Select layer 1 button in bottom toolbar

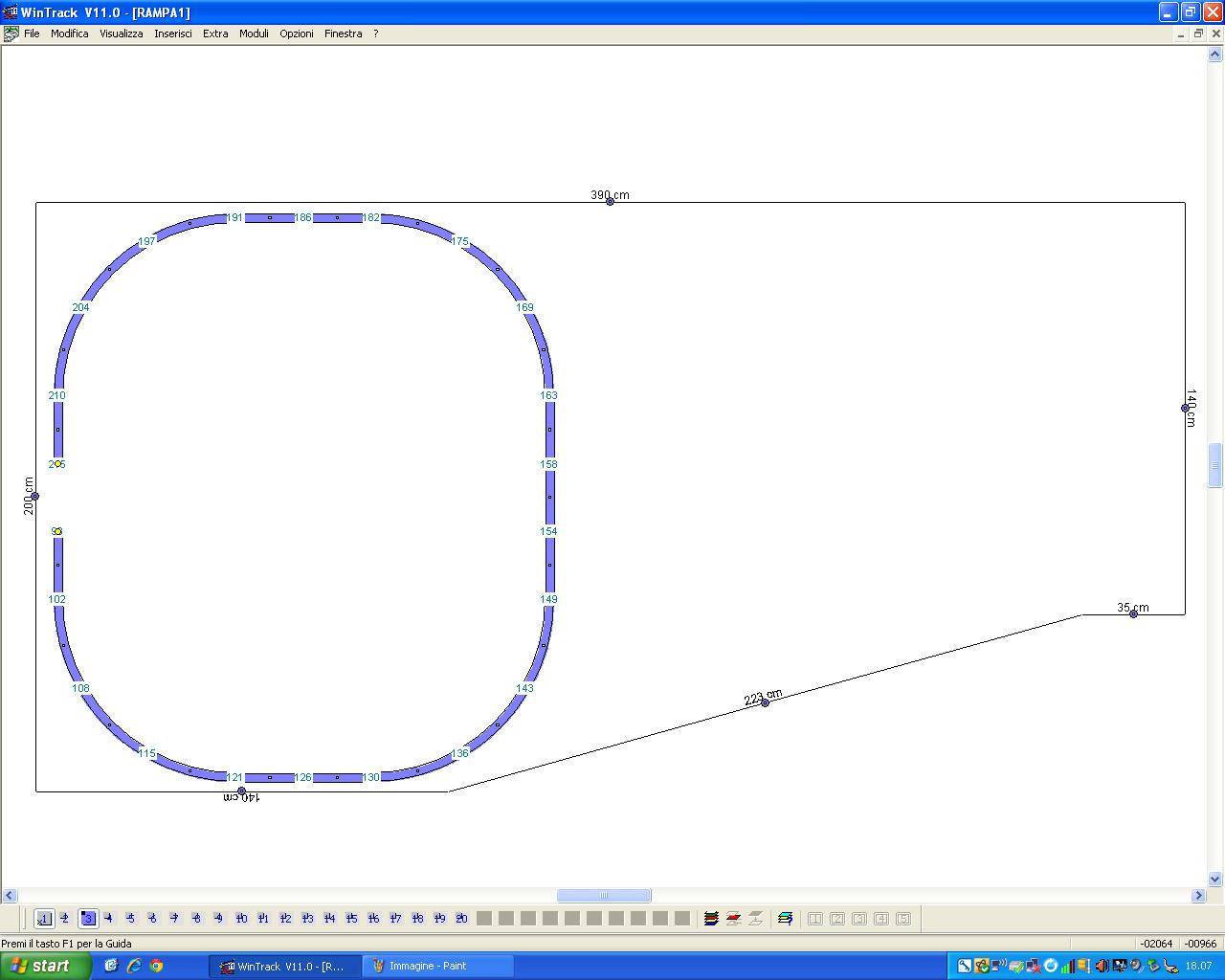click(44, 919)
